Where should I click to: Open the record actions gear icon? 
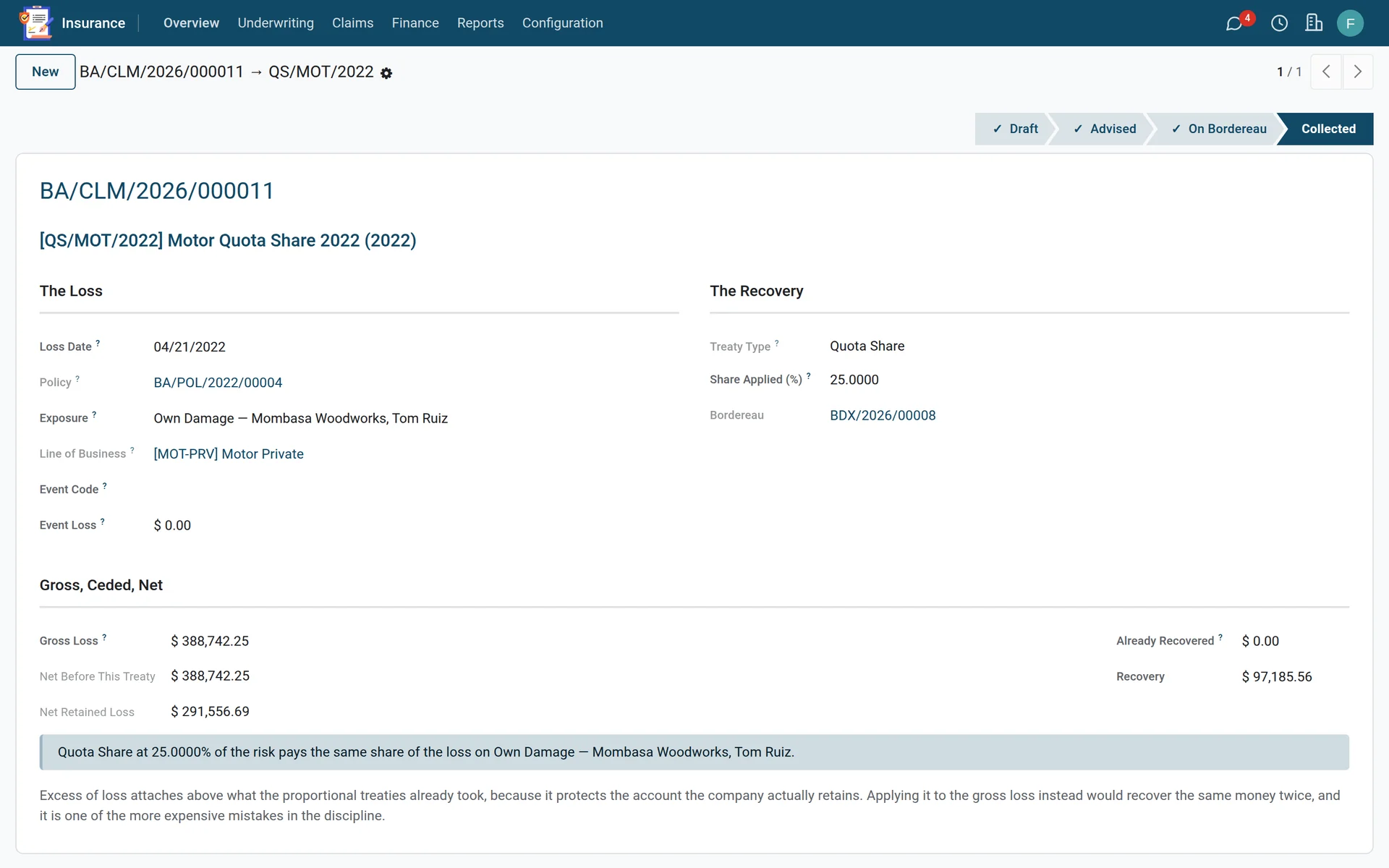point(386,73)
